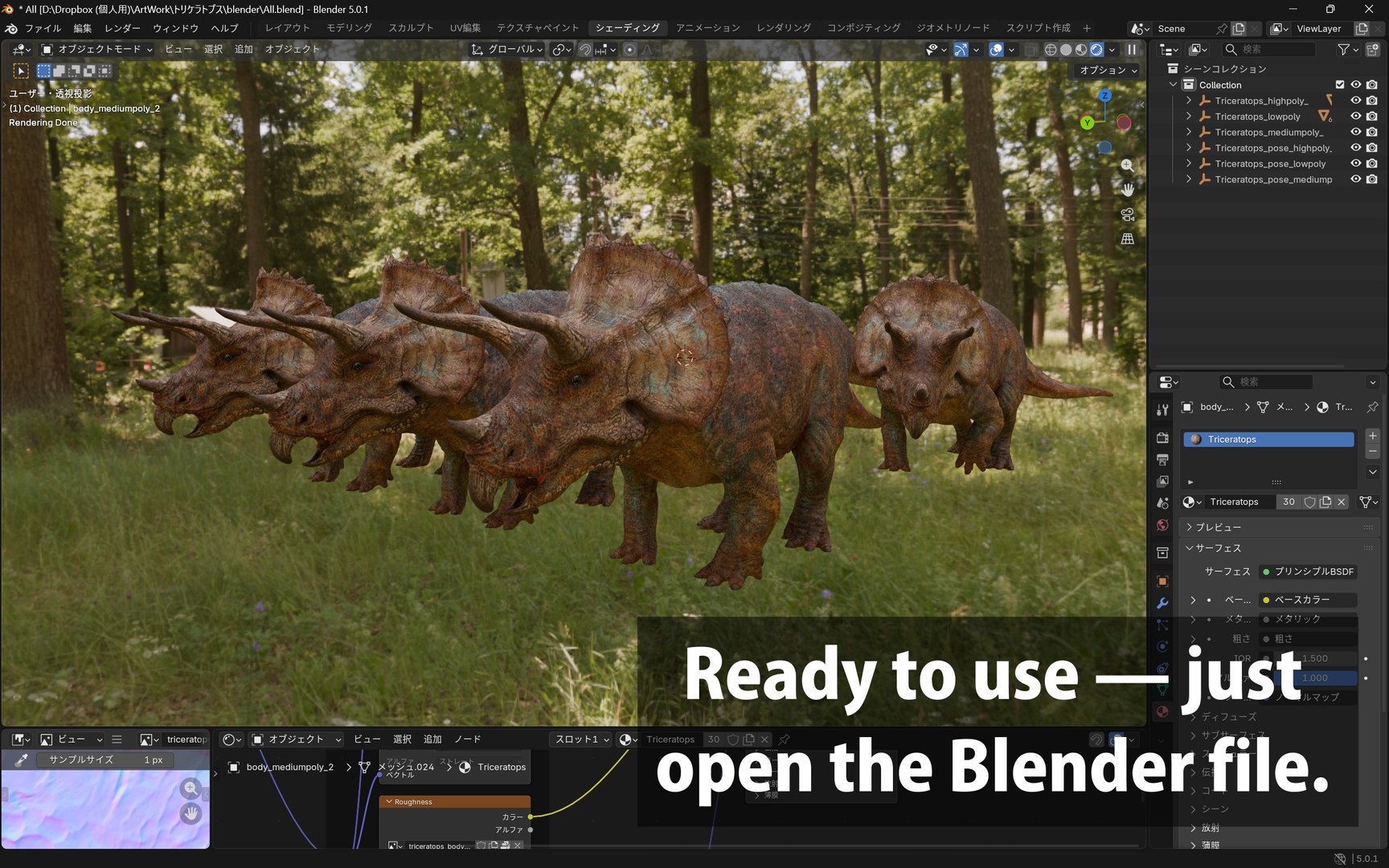Switch viewport shading to wireframe
Screen dimensions: 1389x868
[x=1051, y=50]
